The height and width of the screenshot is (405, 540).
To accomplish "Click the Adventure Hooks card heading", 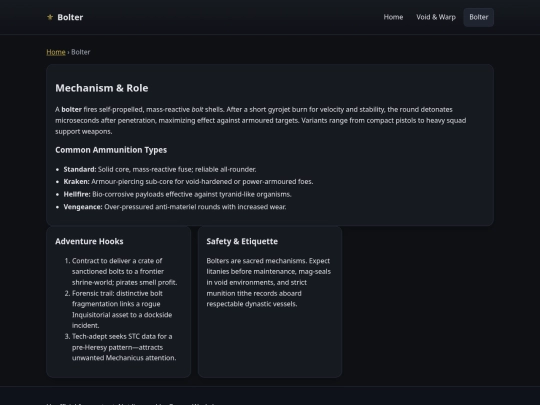I will (x=89, y=241).
